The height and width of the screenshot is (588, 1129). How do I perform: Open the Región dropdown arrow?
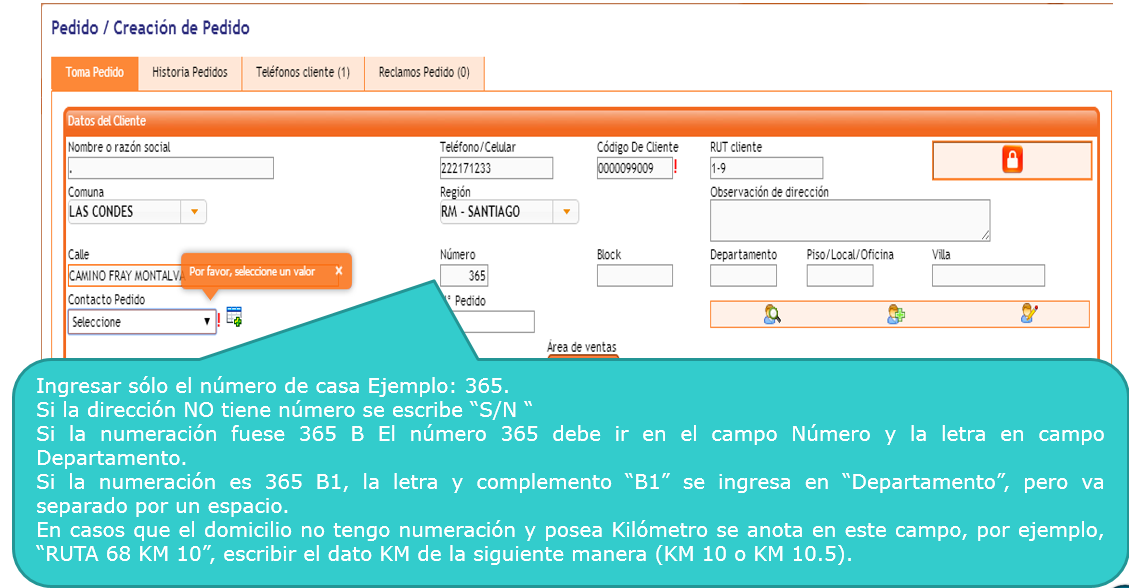pyautogui.click(x=567, y=212)
